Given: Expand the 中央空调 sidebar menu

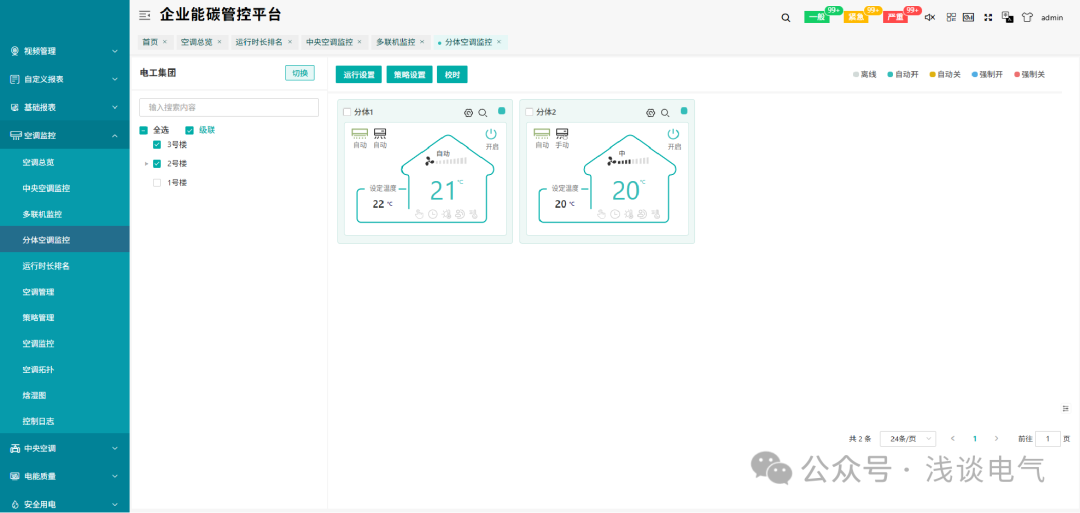Looking at the screenshot, I should [x=65, y=448].
